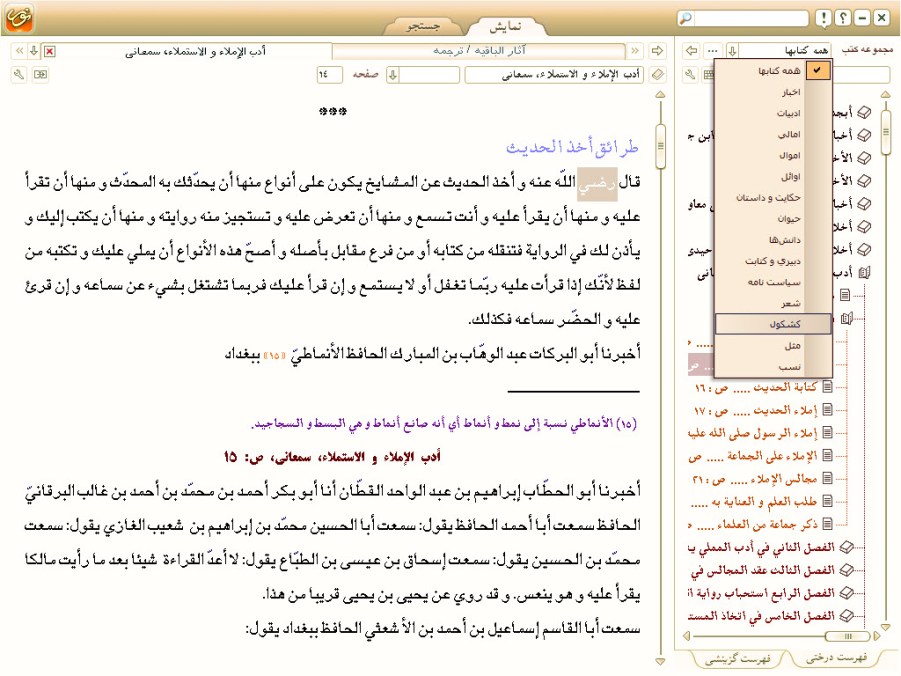Select امالی from the collection menu

point(773,135)
